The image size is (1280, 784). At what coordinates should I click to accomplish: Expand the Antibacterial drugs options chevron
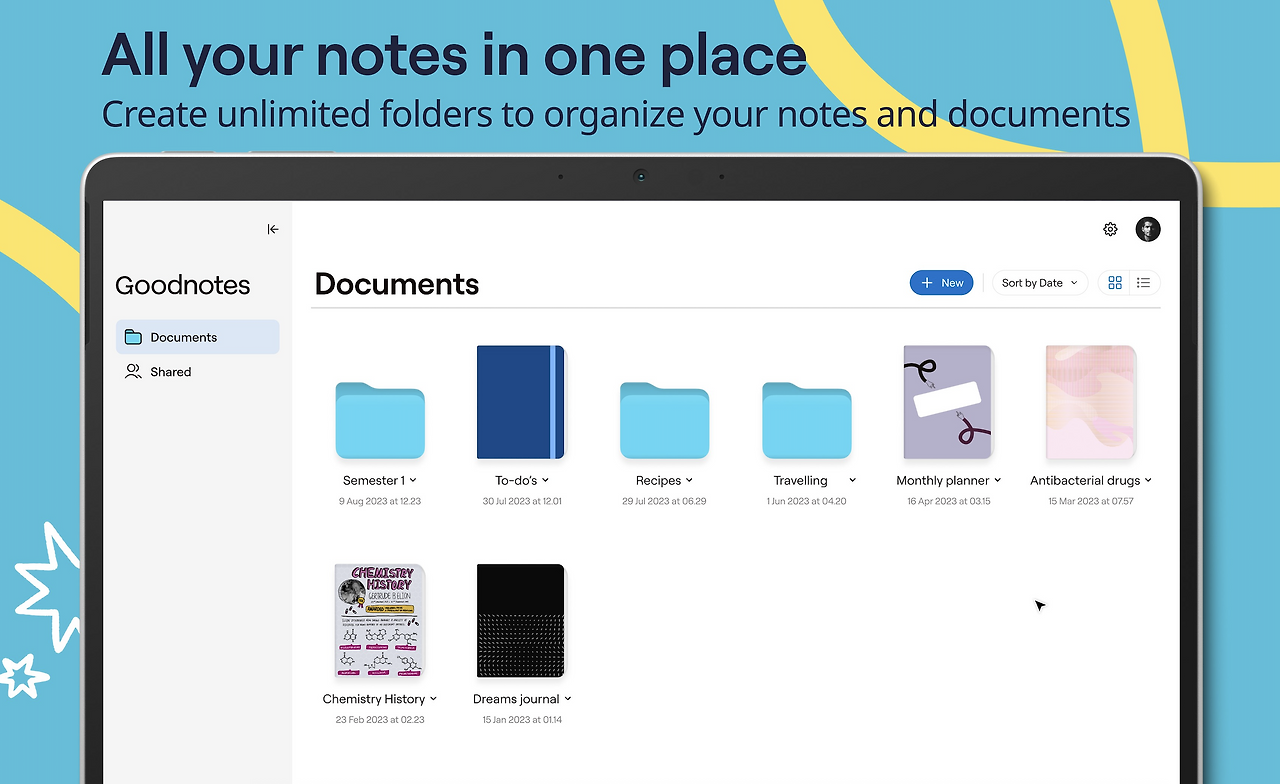(x=1148, y=481)
